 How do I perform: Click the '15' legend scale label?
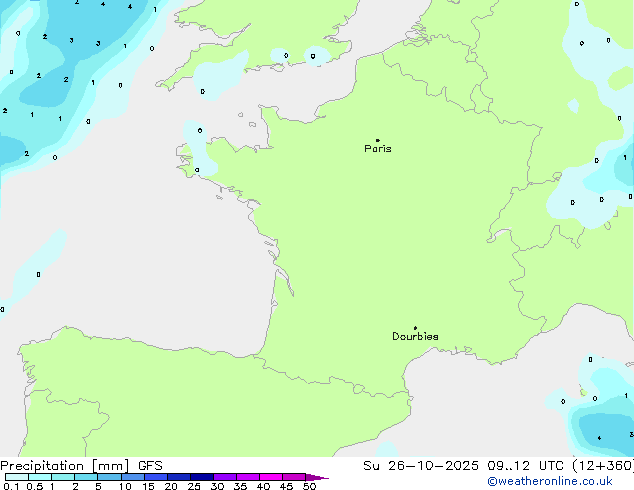(x=148, y=486)
